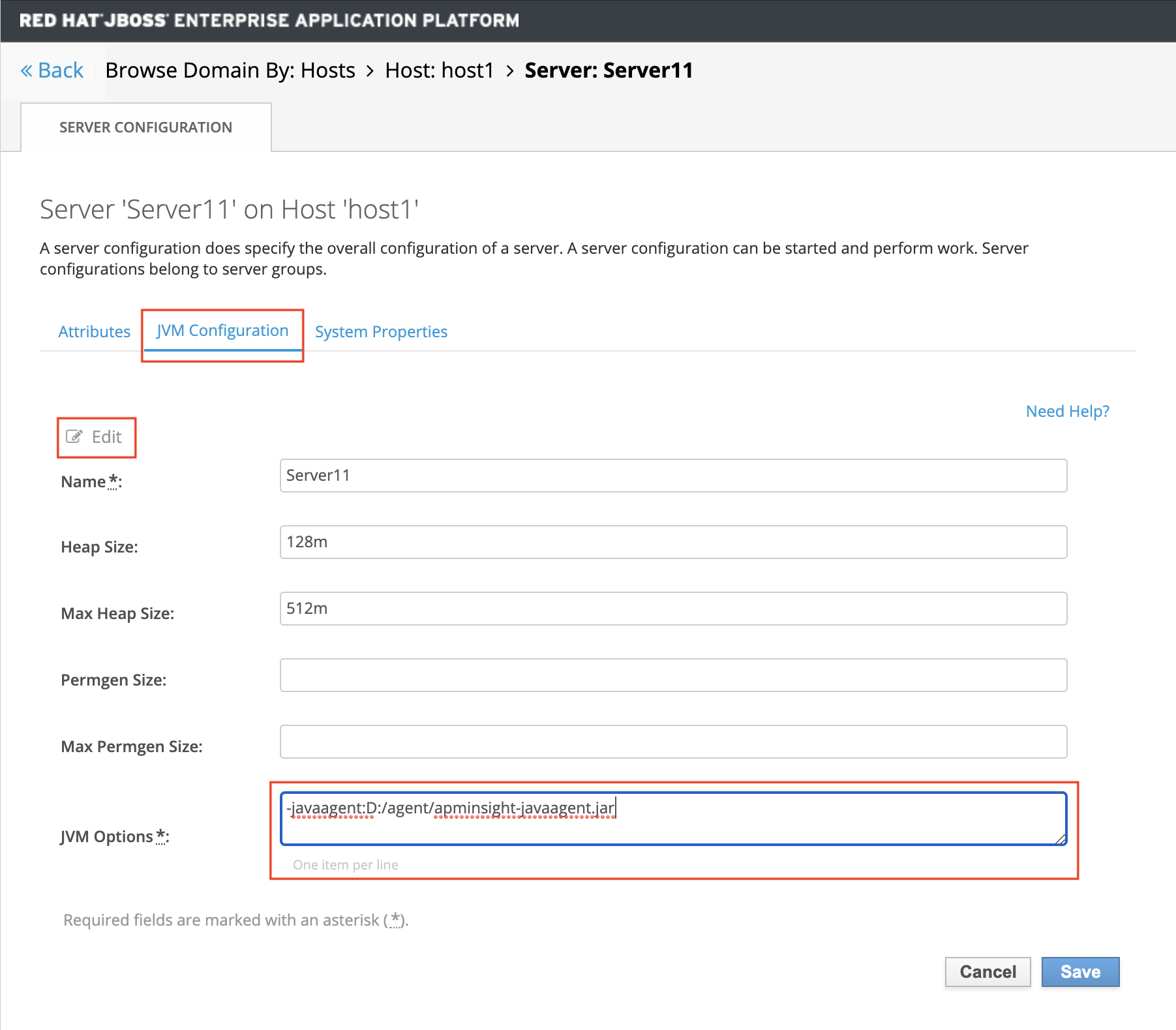Viewport: 1176px width, 1030px height.
Task: Select the JVM Configuration tab
Action: (222, 331)
